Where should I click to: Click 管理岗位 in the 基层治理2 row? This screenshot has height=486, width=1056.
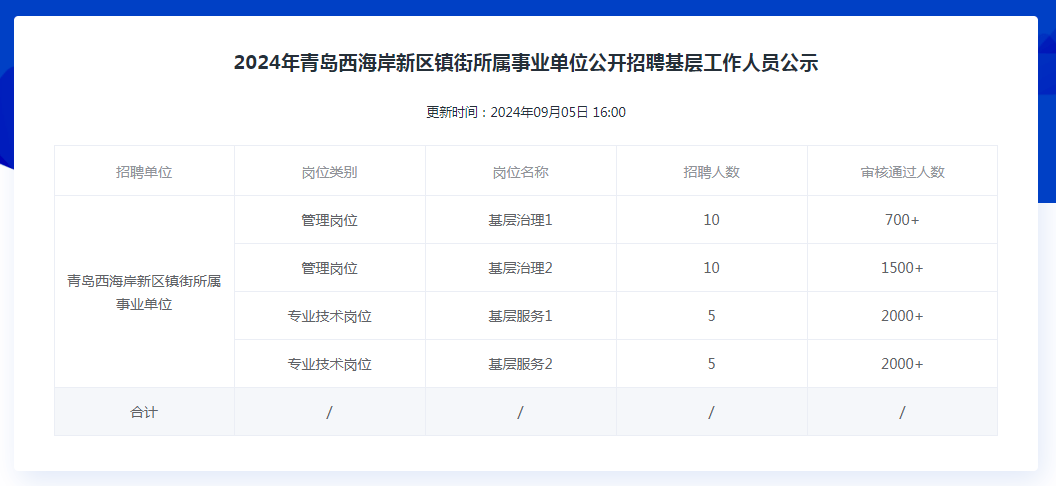tap(330, 268)
